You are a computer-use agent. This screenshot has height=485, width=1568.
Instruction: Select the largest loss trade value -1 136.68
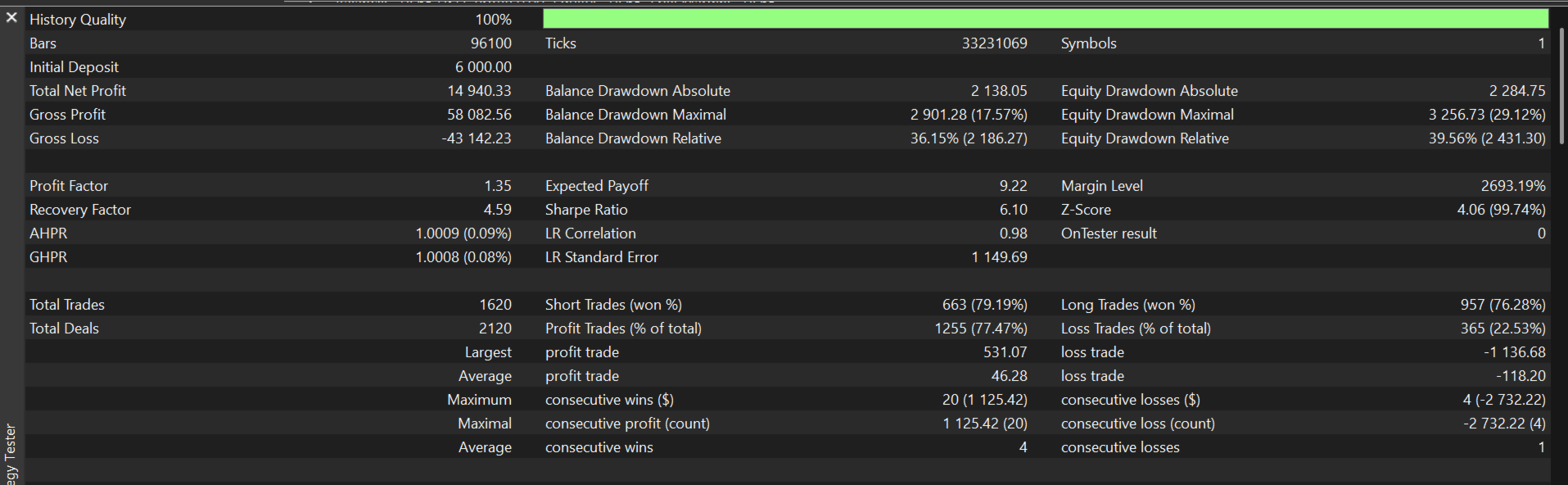point(1514,352)
